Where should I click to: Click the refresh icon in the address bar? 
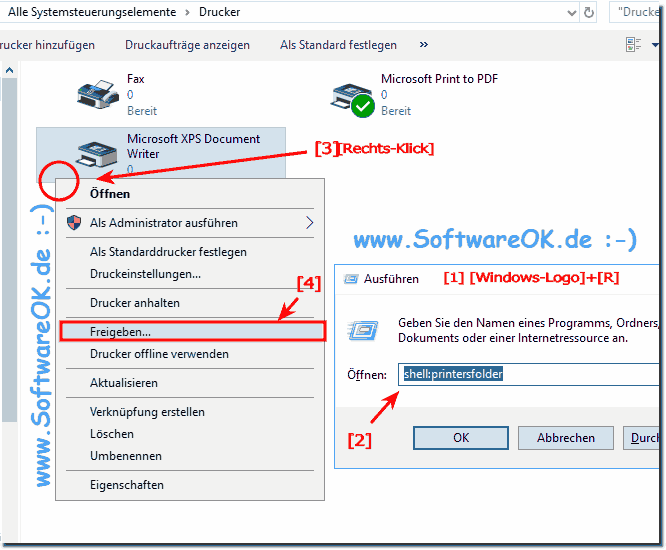click(x=589, y=12)
